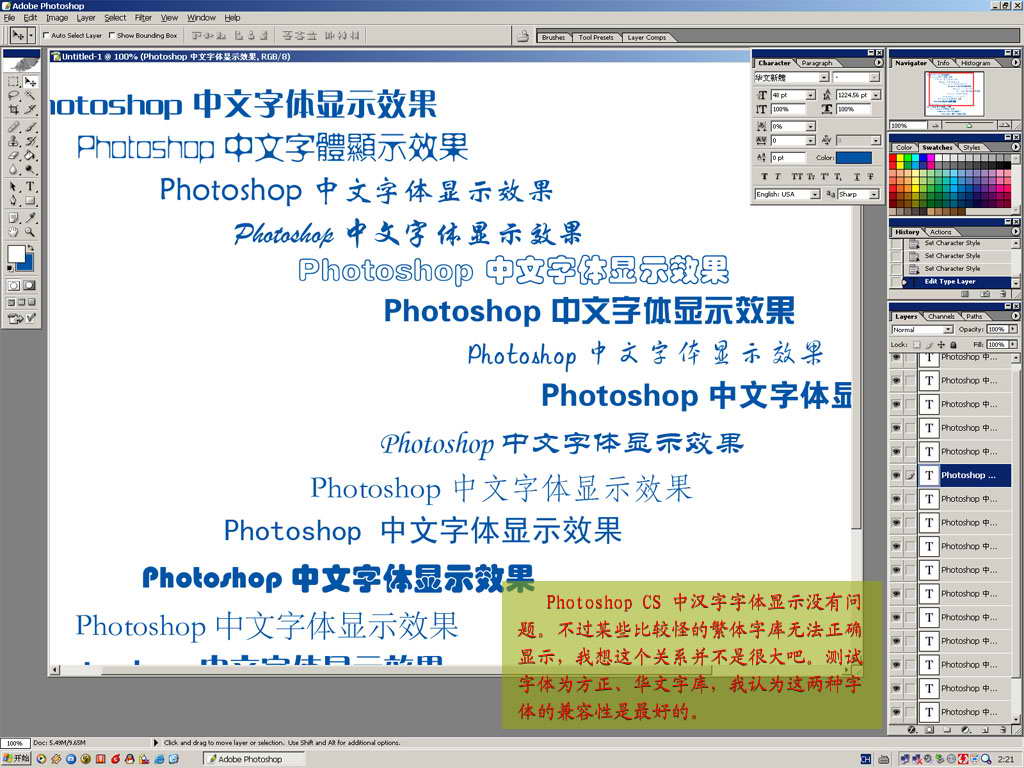This screenshot has width=1024, height=768.
Task: Toggle eye of topmost visible layer
Action: pos(896,358)
